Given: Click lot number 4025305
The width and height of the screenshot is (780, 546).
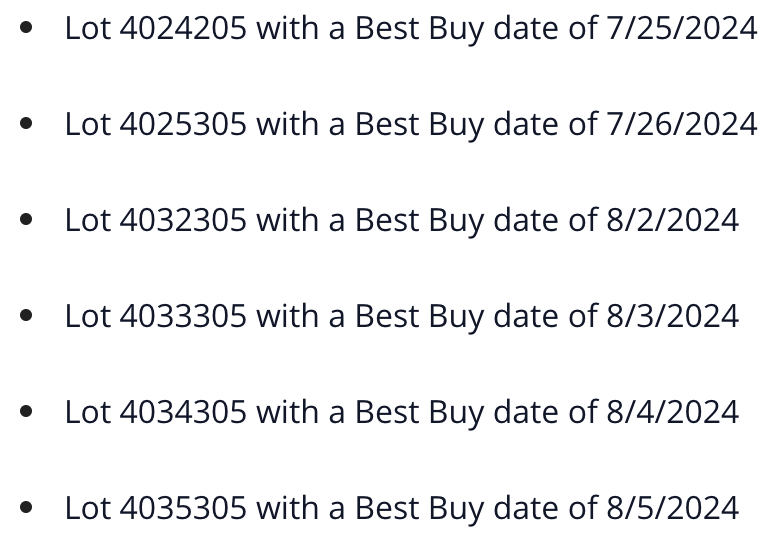Looking at the screenshot, I should pos(183,124).
